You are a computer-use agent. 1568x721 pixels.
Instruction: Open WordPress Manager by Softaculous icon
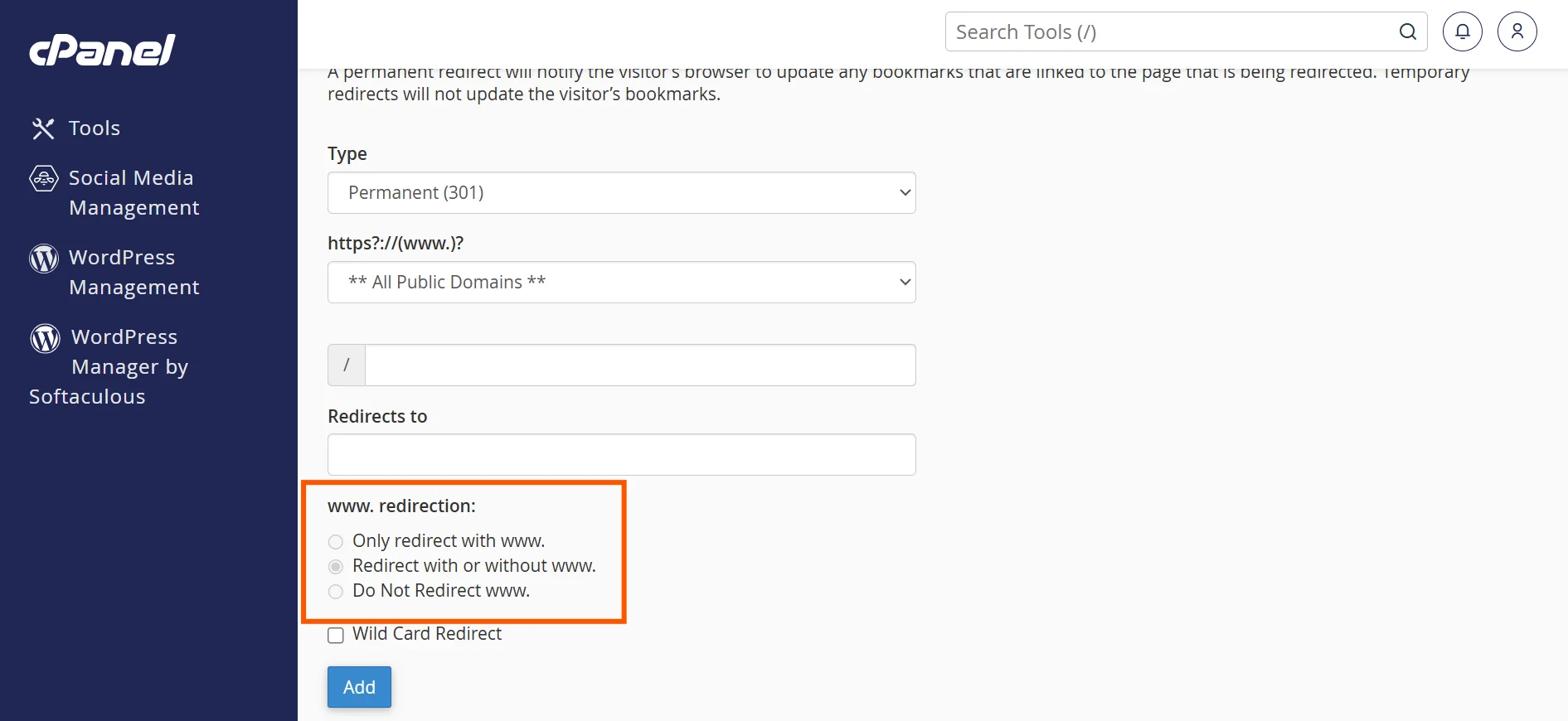coord(43,337)
